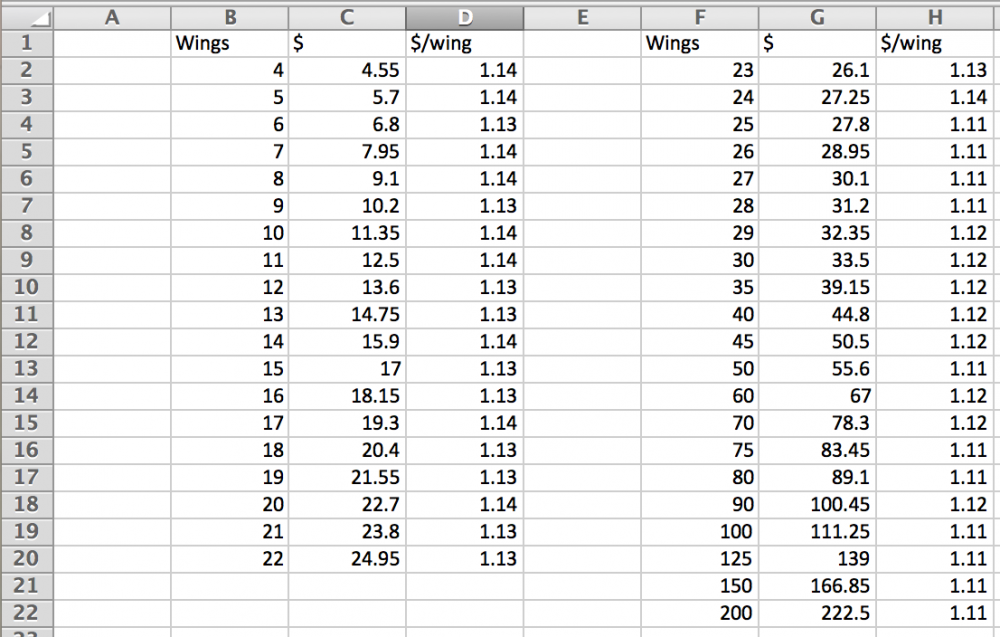Click cell with value 28.95
Screen dimensions: 1000x637
817,152
